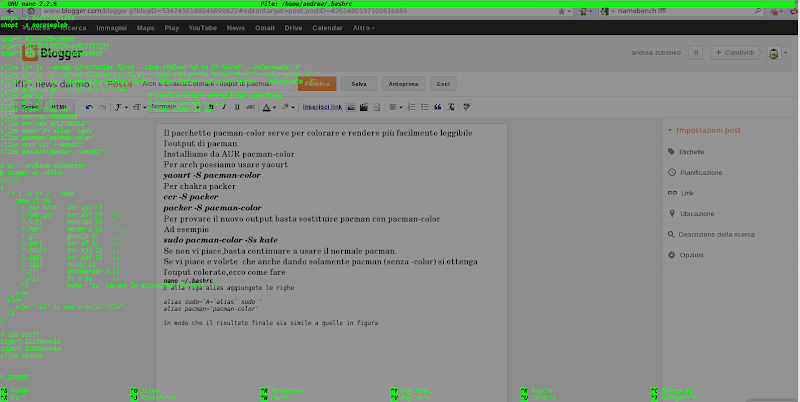Bookmark the page with the star icon
Image resolution: width=800 pixels, height=402 pixels.
pos(562,11)
